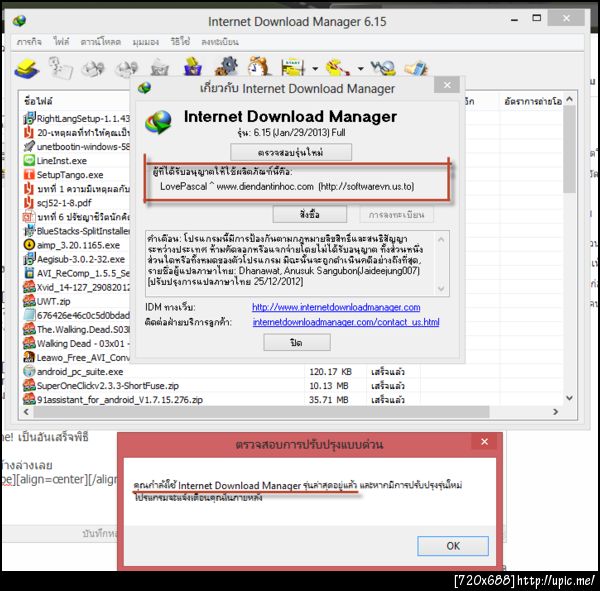Select the Aegisub-3.0.2-32.exe file row

coord(76,259)
